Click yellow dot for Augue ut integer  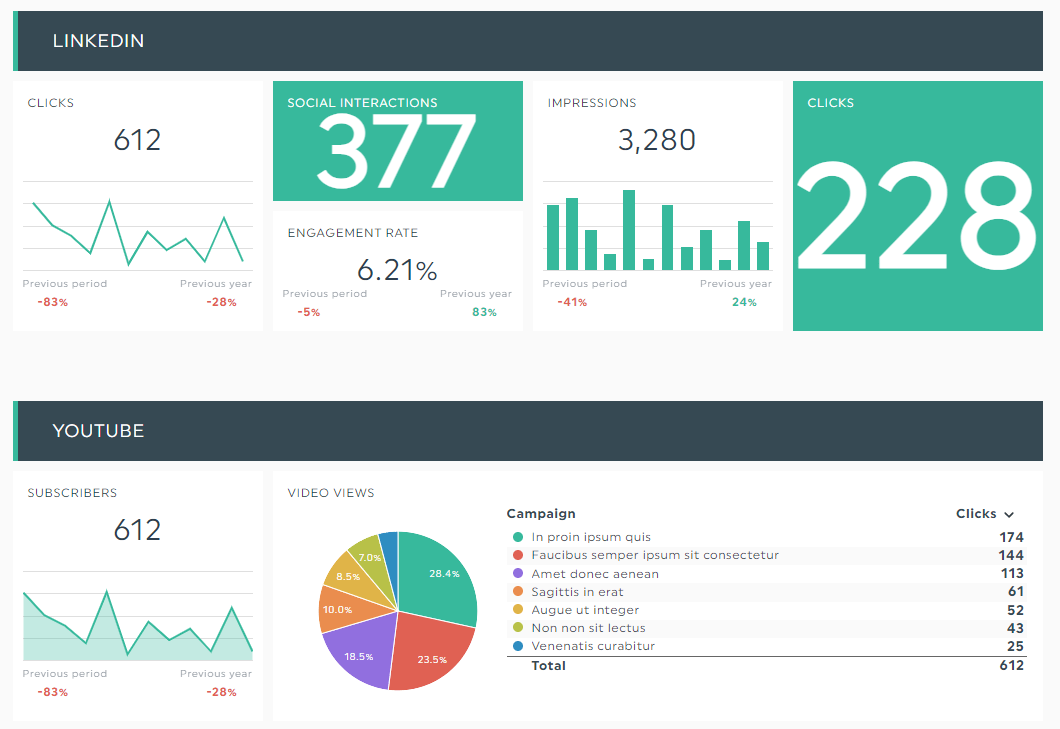click(x=518, y=610)
